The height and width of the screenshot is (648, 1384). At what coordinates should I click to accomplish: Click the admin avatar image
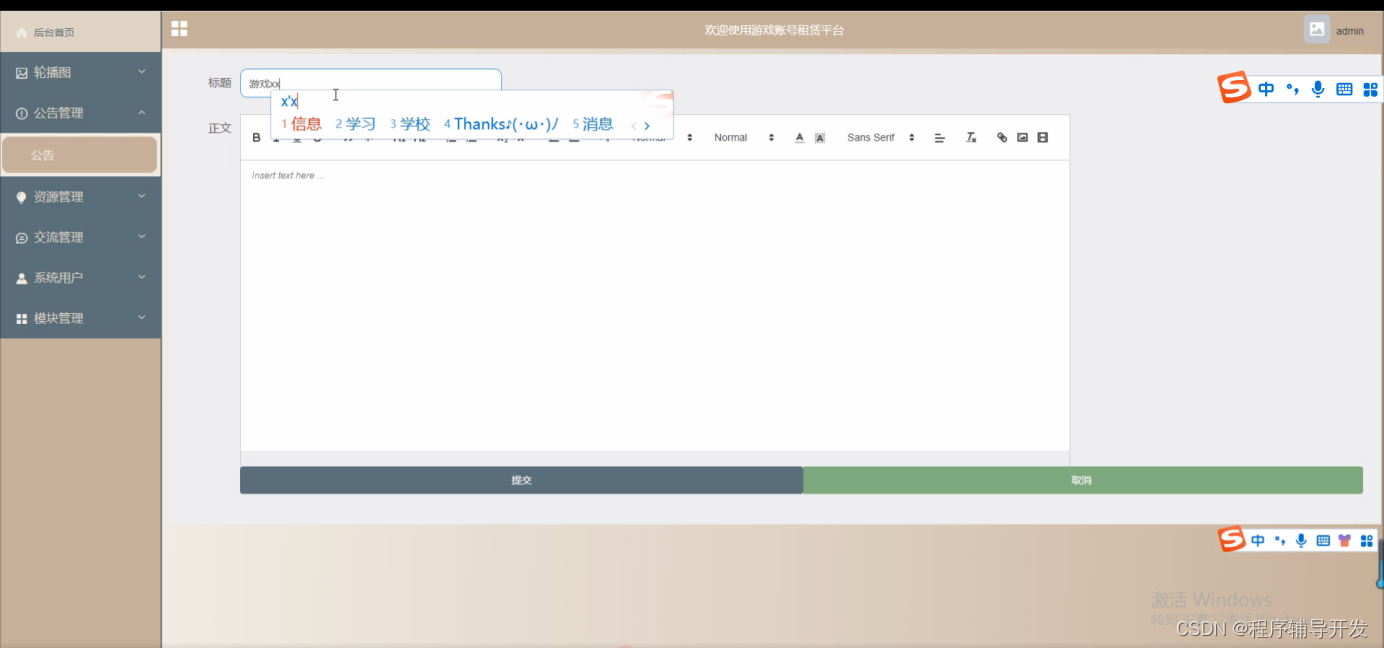(1317, 29)
